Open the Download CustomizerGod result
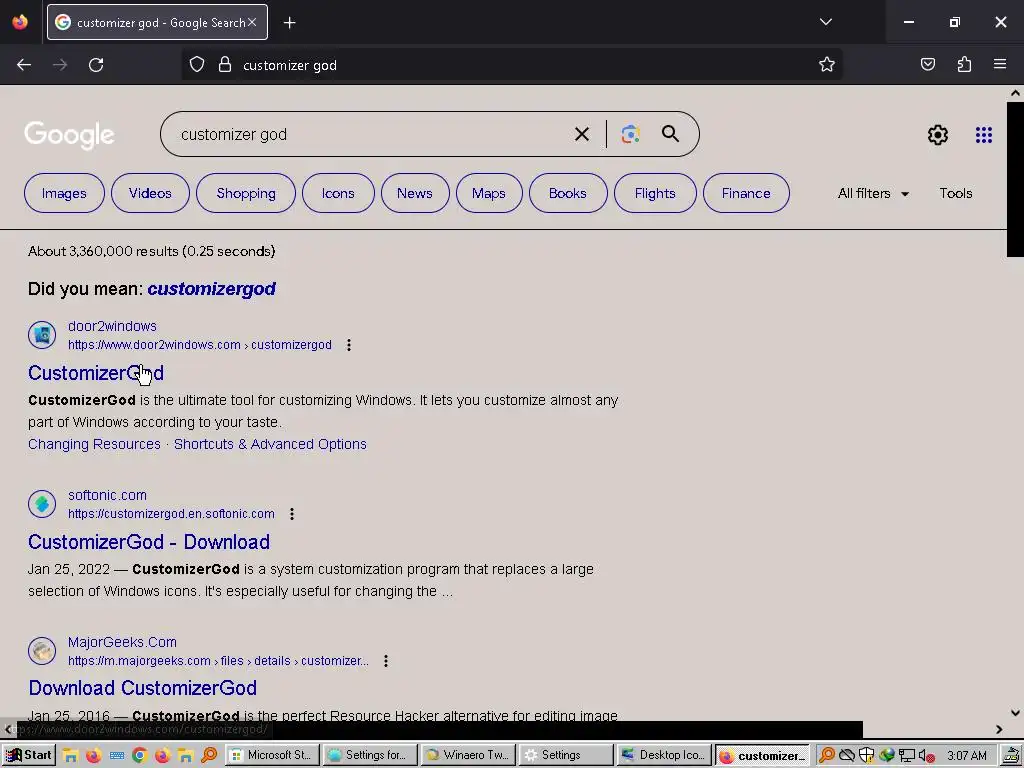This screenshot has width=1024, height=768. tap(142, 688)
